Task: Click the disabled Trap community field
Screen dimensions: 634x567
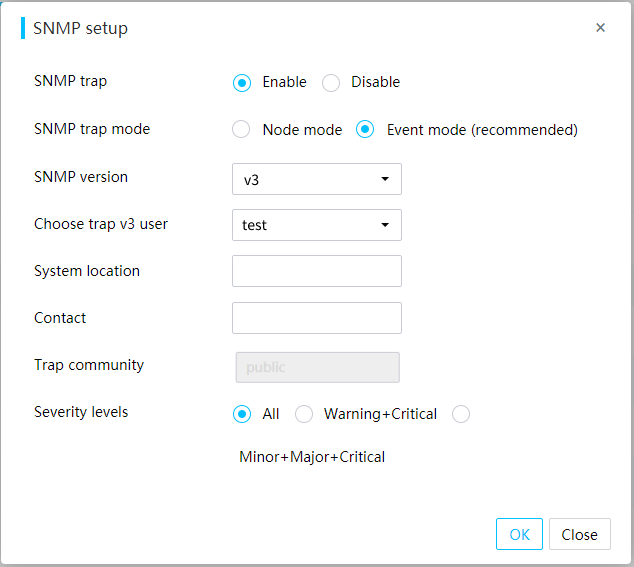Action: [317, 367]
